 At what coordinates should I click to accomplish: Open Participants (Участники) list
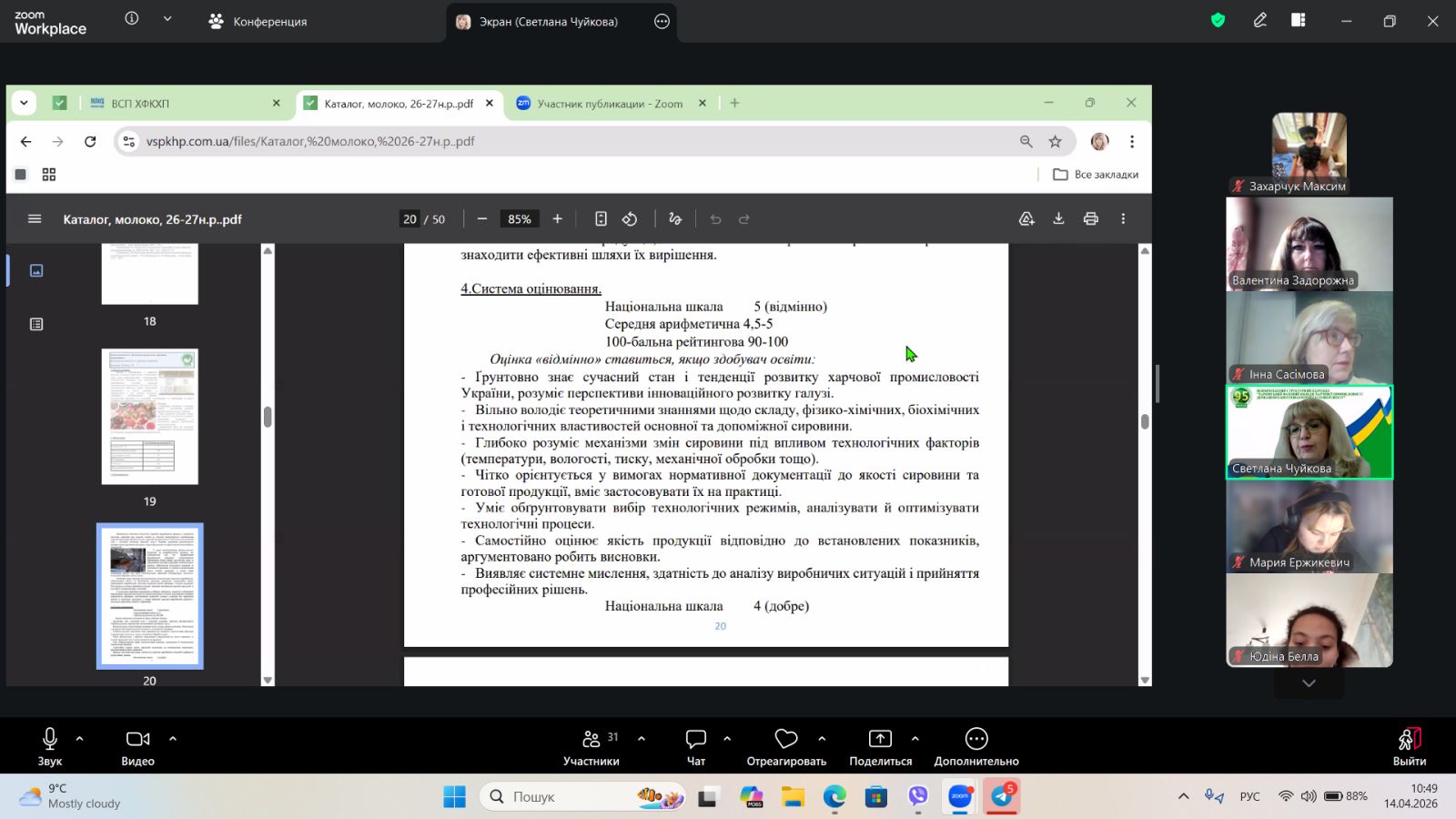click(x=591, y=739)
